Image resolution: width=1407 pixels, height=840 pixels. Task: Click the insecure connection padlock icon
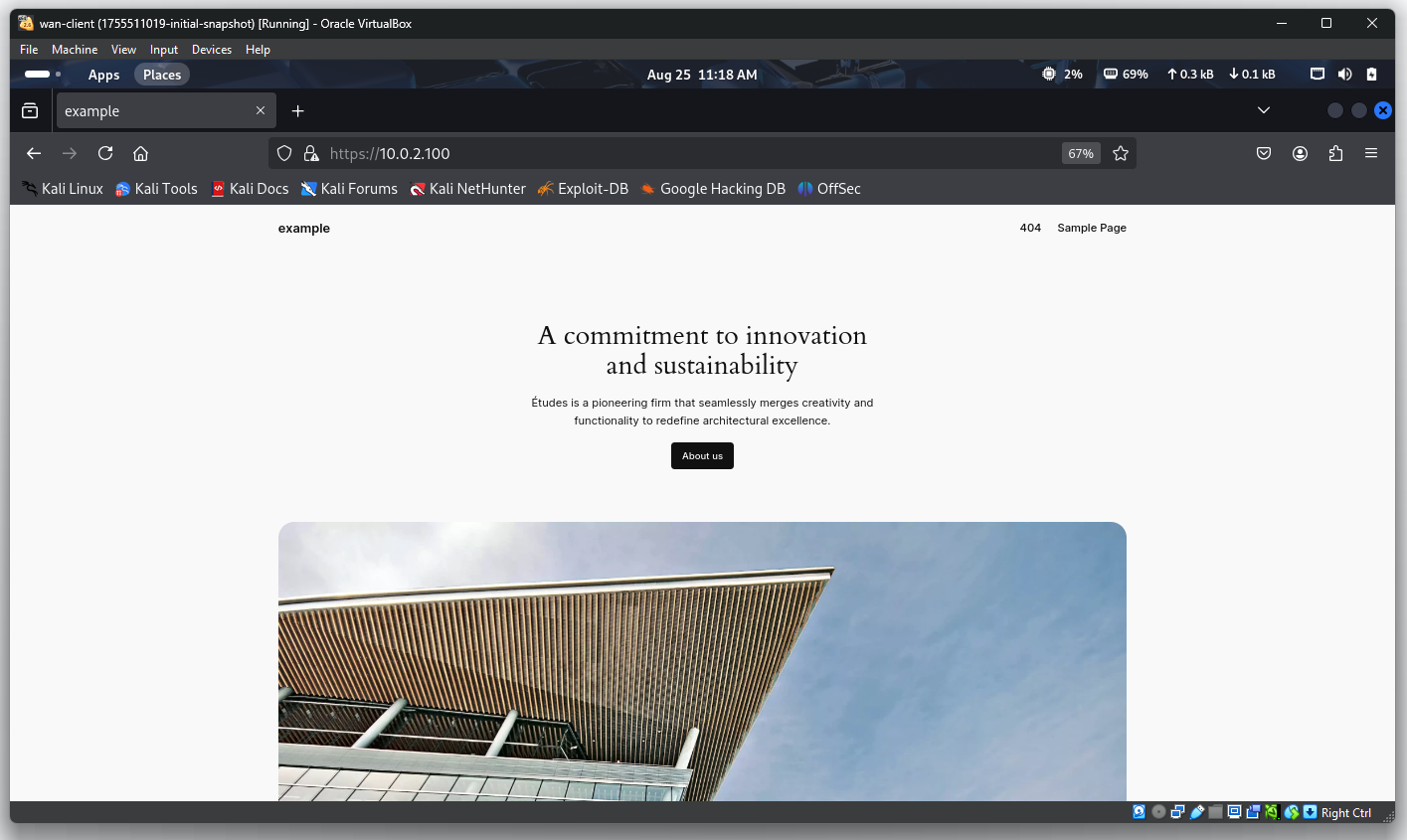point(311,153)
